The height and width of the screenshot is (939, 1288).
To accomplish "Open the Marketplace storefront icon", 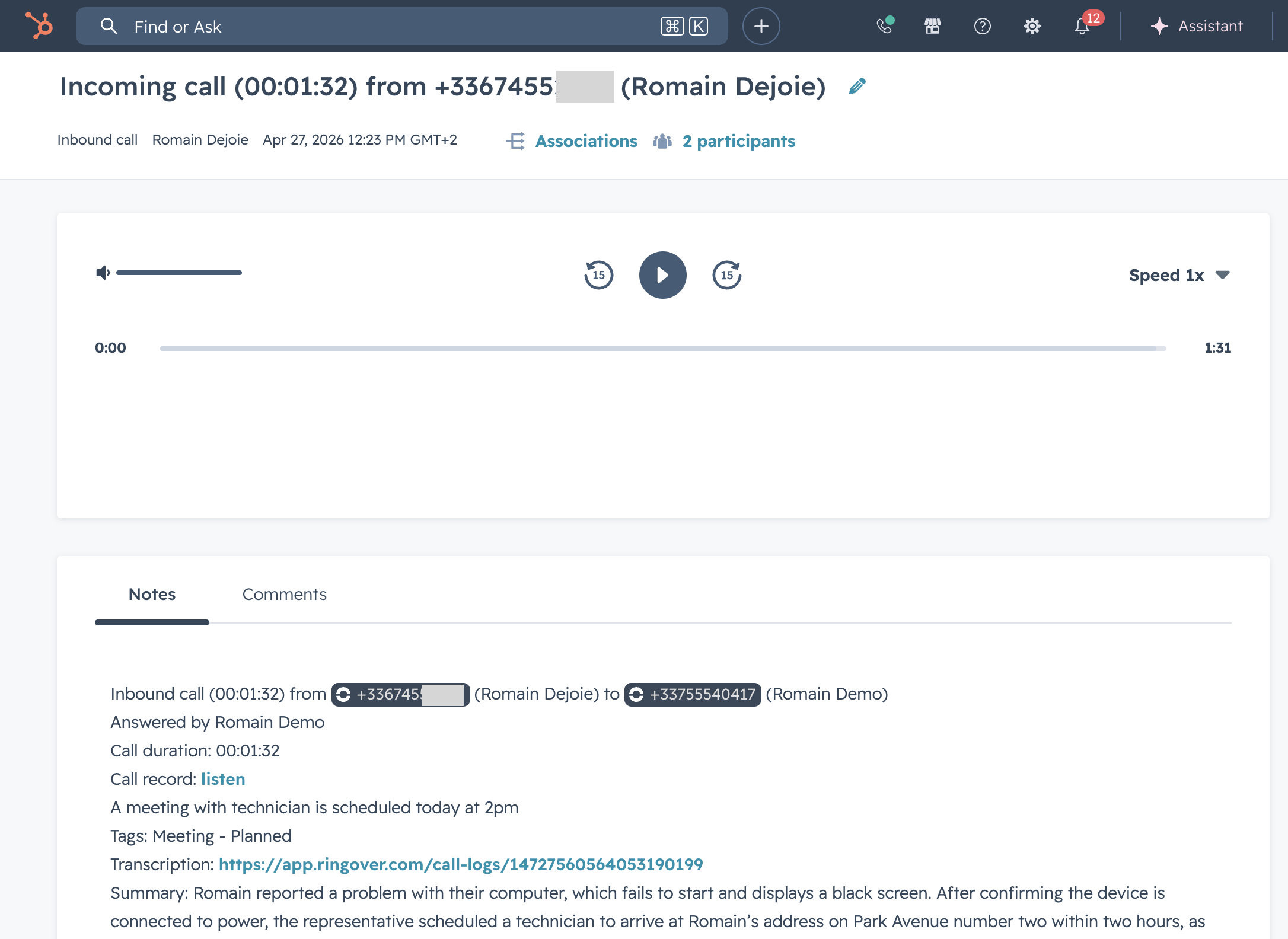I will (x=933, y=26).
